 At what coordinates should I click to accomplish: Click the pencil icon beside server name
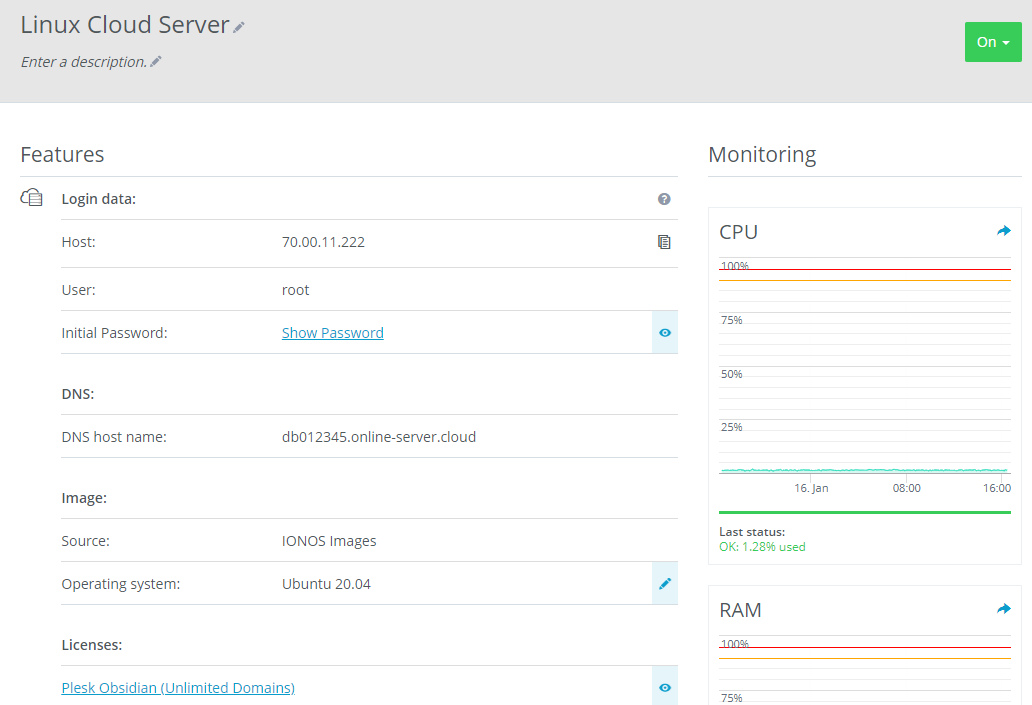click(239, 28)
